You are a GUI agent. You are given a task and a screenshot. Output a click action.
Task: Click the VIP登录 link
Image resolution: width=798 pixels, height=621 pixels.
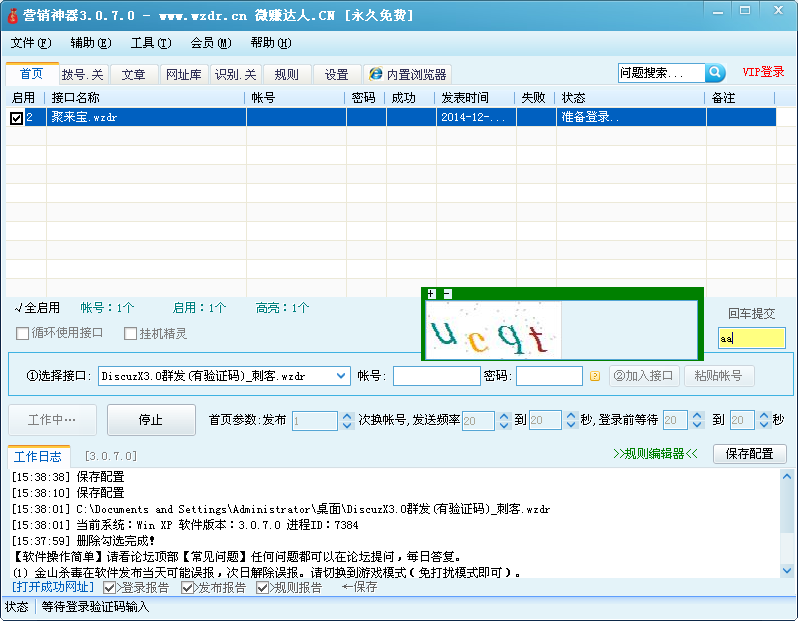tap(763, 72)
